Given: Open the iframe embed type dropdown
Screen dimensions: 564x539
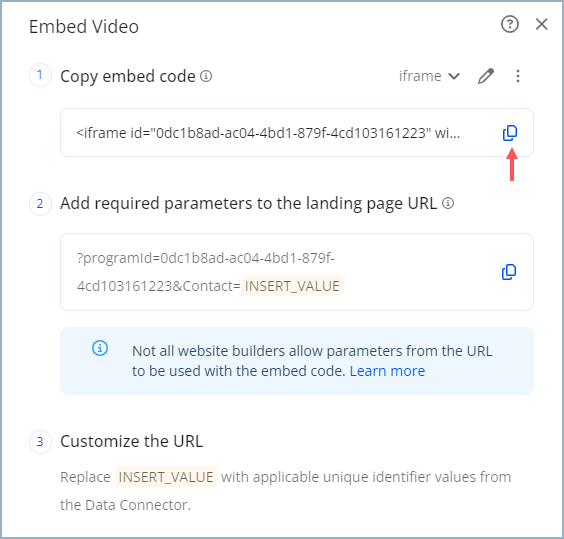Looking at the screenshot, I should [x=429, y=76].
